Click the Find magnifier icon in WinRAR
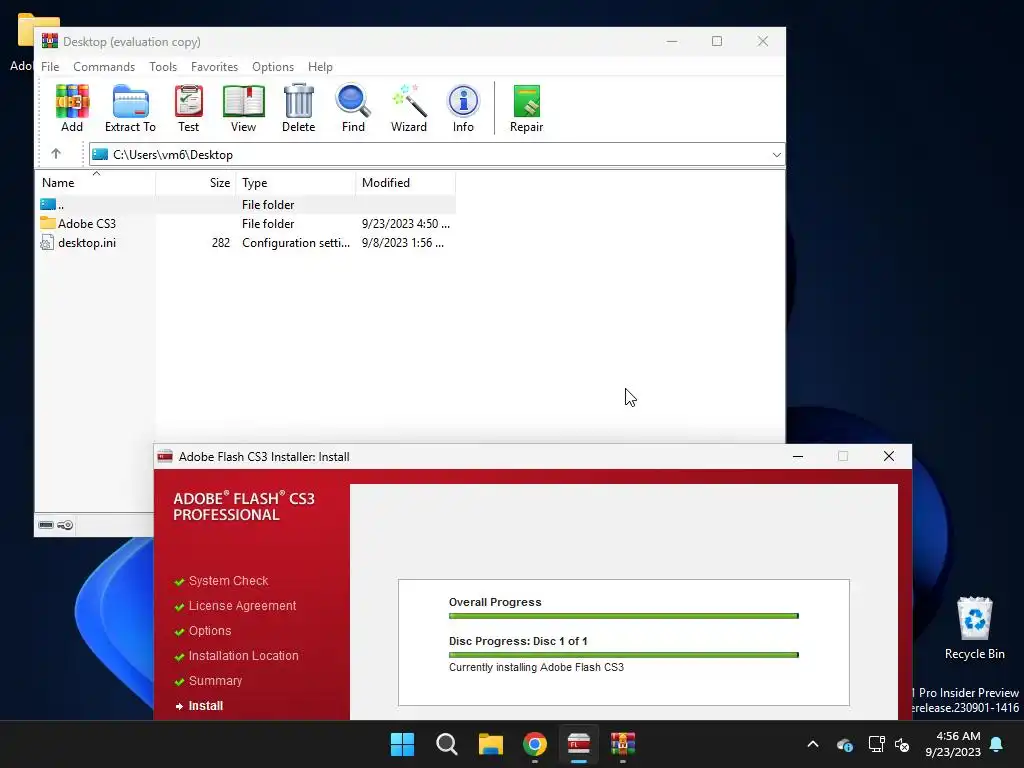The width and height of the screenshot is (1024, 768). (x=353, y=108)
